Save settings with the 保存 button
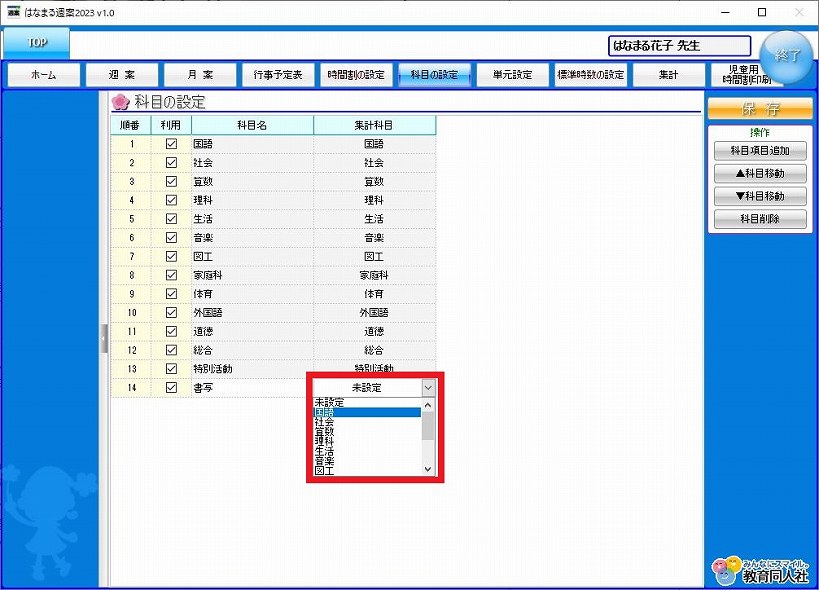Screen dimensions: 819x590 click(x=760, y=109)
